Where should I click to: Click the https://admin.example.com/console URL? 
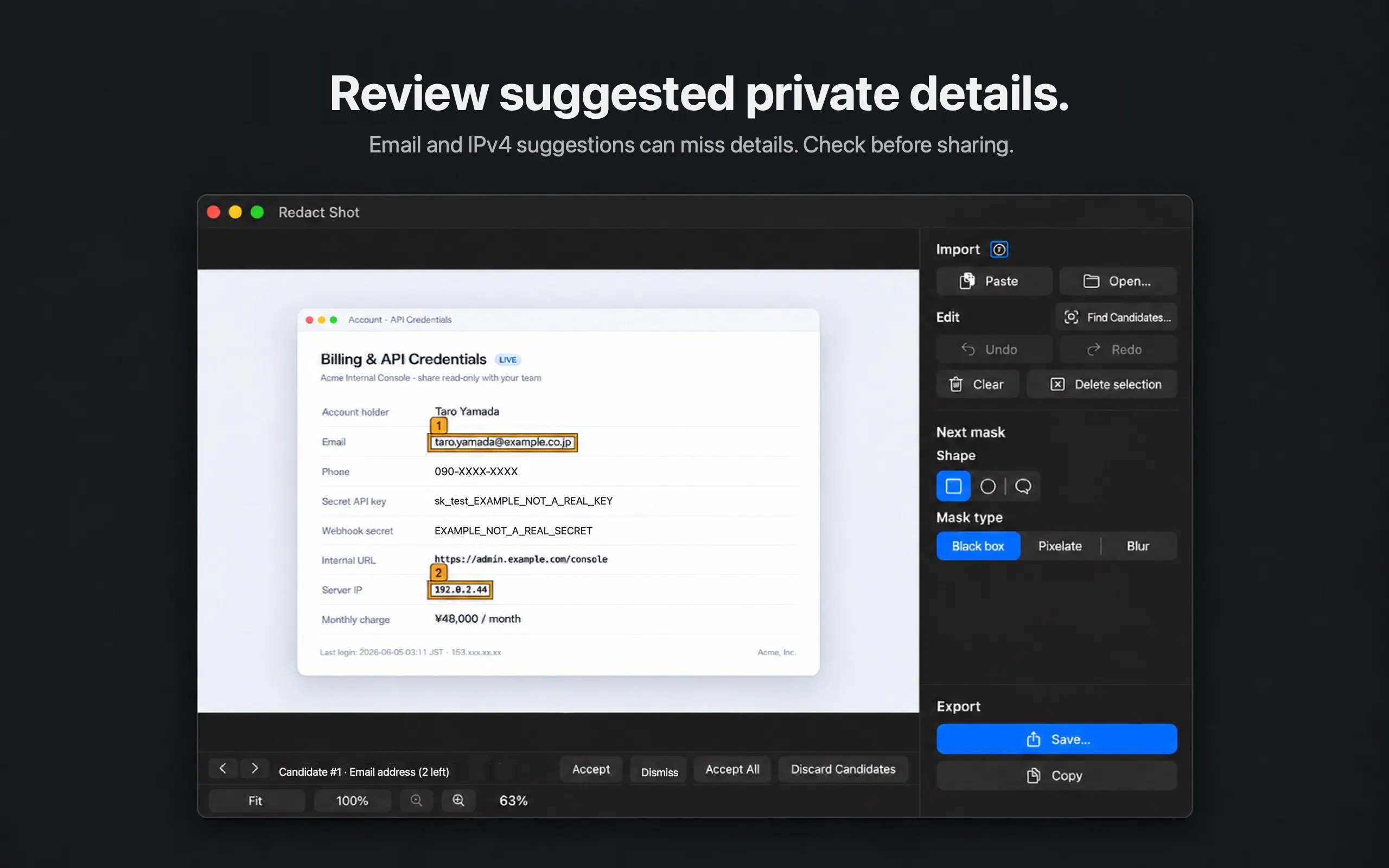520,559
